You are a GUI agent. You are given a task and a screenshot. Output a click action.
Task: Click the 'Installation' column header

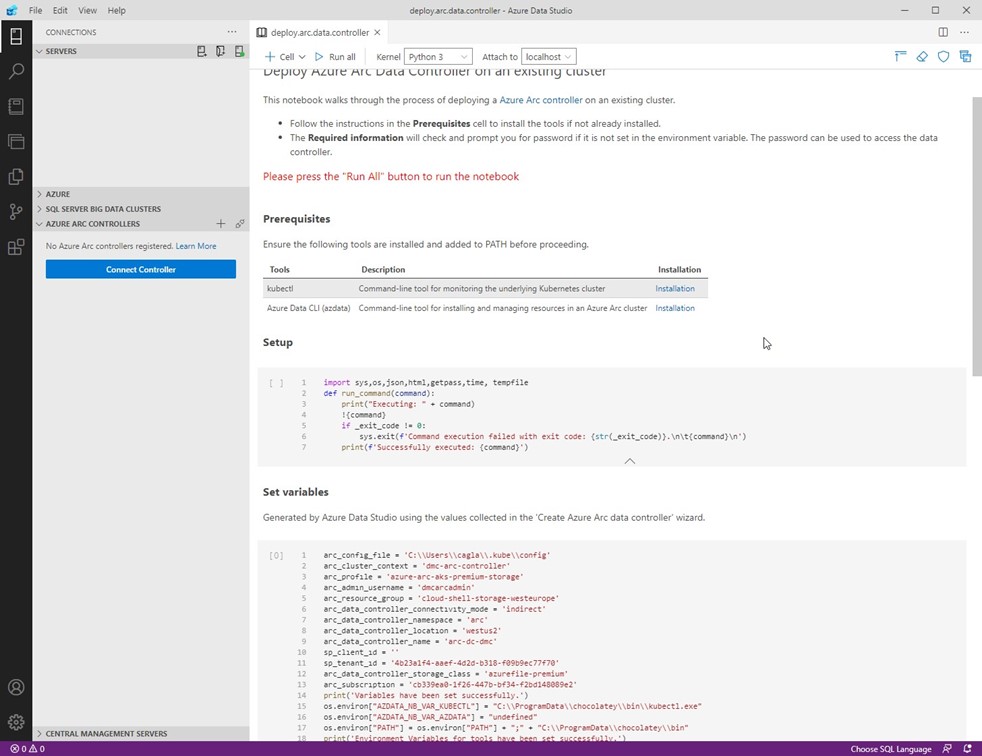(x=680, y=269)
